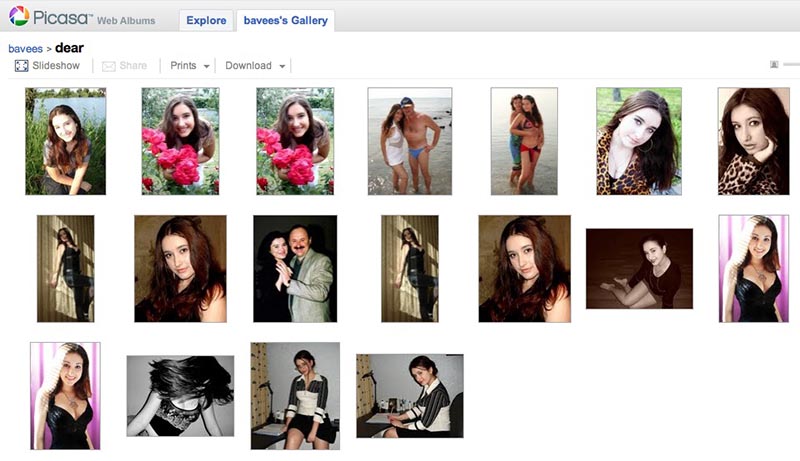The image size is (800, 461).
Task: Open the lakeside grass photo thumbnail
Action: coord(66,141)
